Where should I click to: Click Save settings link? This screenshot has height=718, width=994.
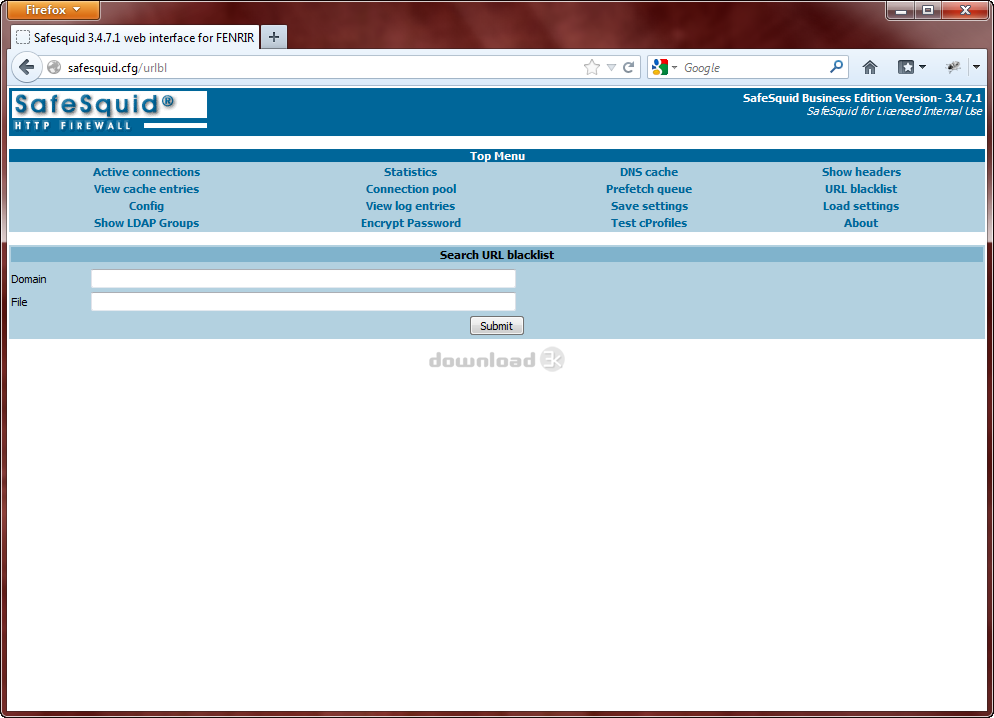tap(649, 206)
